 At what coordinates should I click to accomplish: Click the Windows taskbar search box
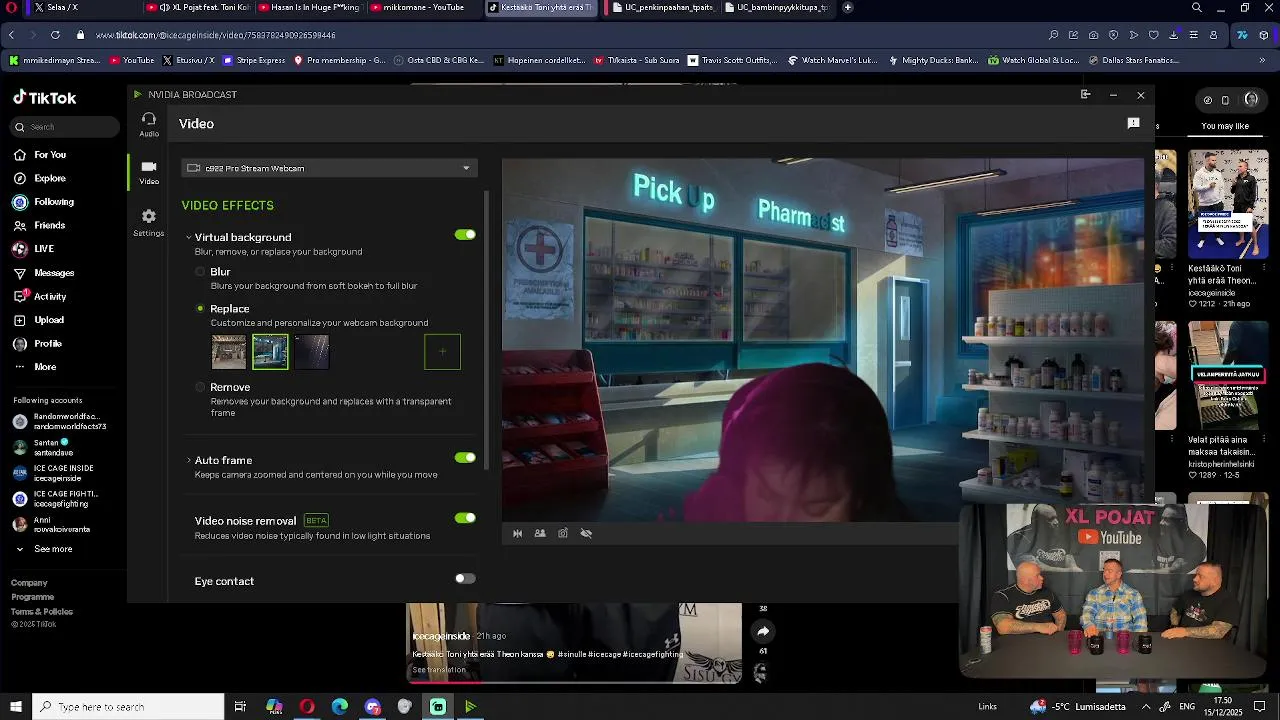(128, 707)
